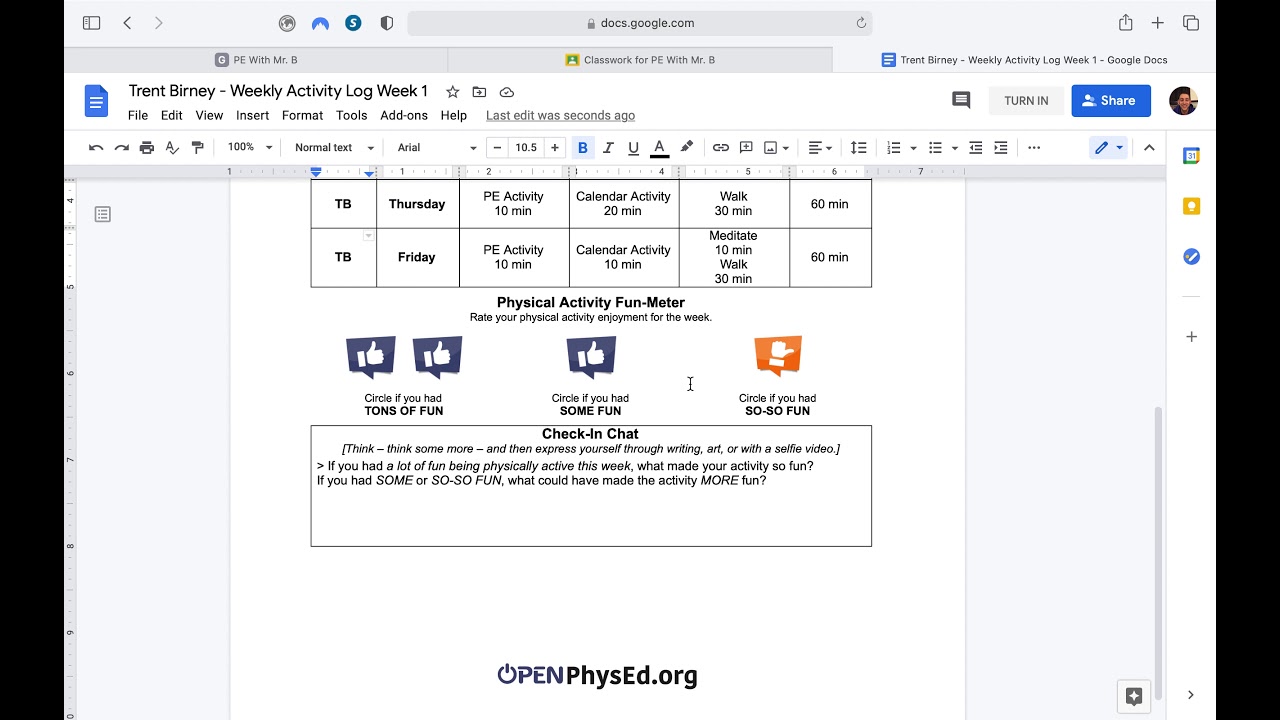Open bulleted list dropdown
Viewport: 1280px width, 720px height.
coord(943,148)
